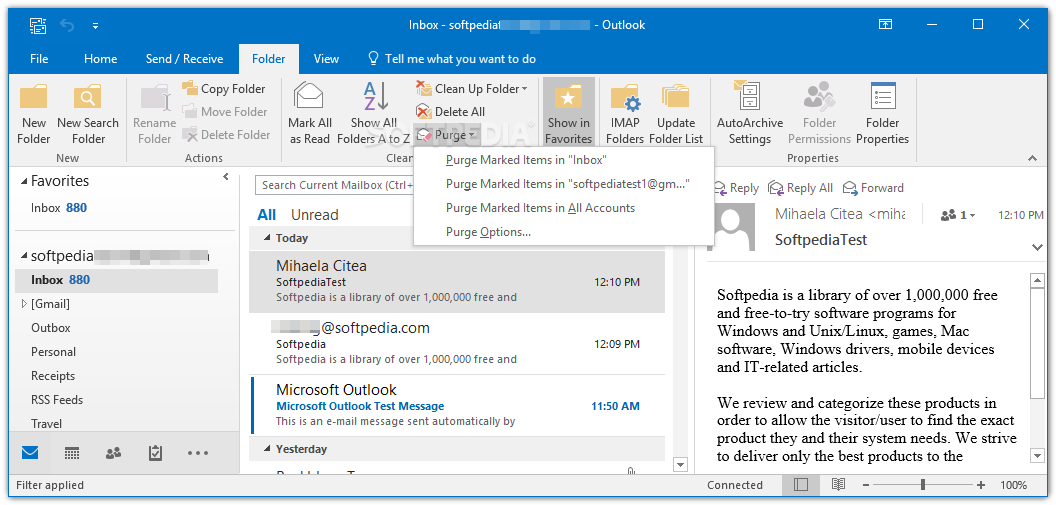1056x505 pixels.
Task: Collapse the Today message group
Action: tap(267, 238)
